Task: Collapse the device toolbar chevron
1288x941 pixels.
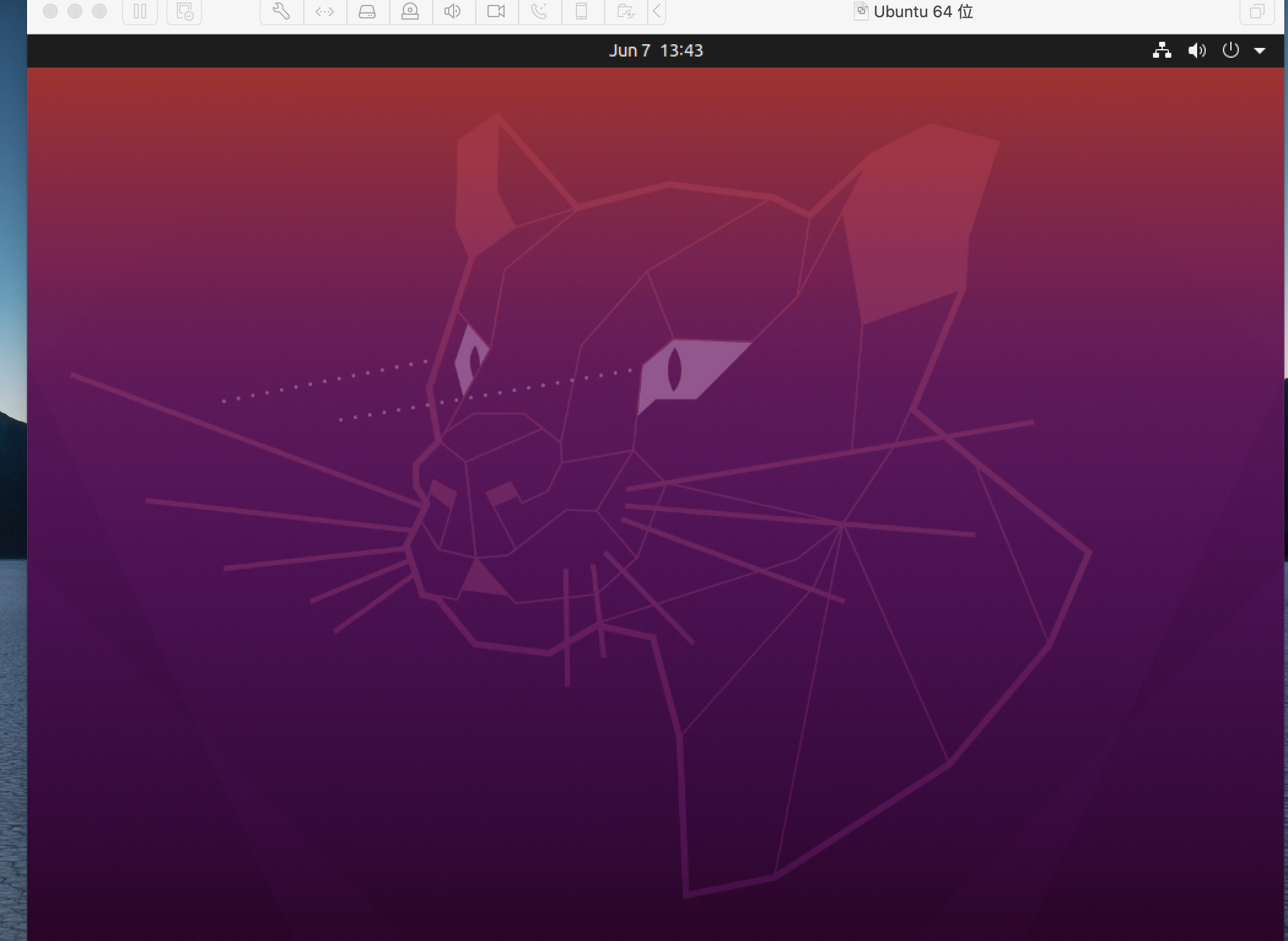Action: pos(657,11)
